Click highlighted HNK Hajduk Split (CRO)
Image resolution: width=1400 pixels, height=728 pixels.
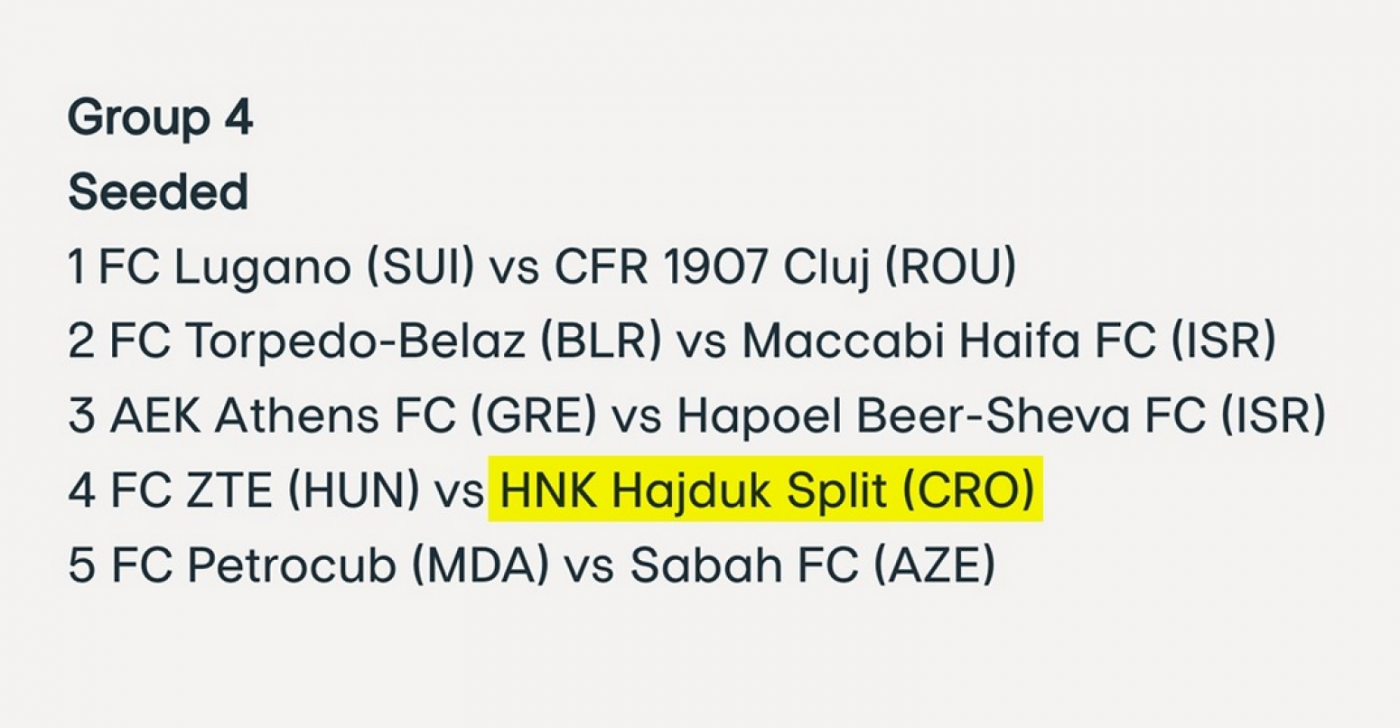(766, 492)
